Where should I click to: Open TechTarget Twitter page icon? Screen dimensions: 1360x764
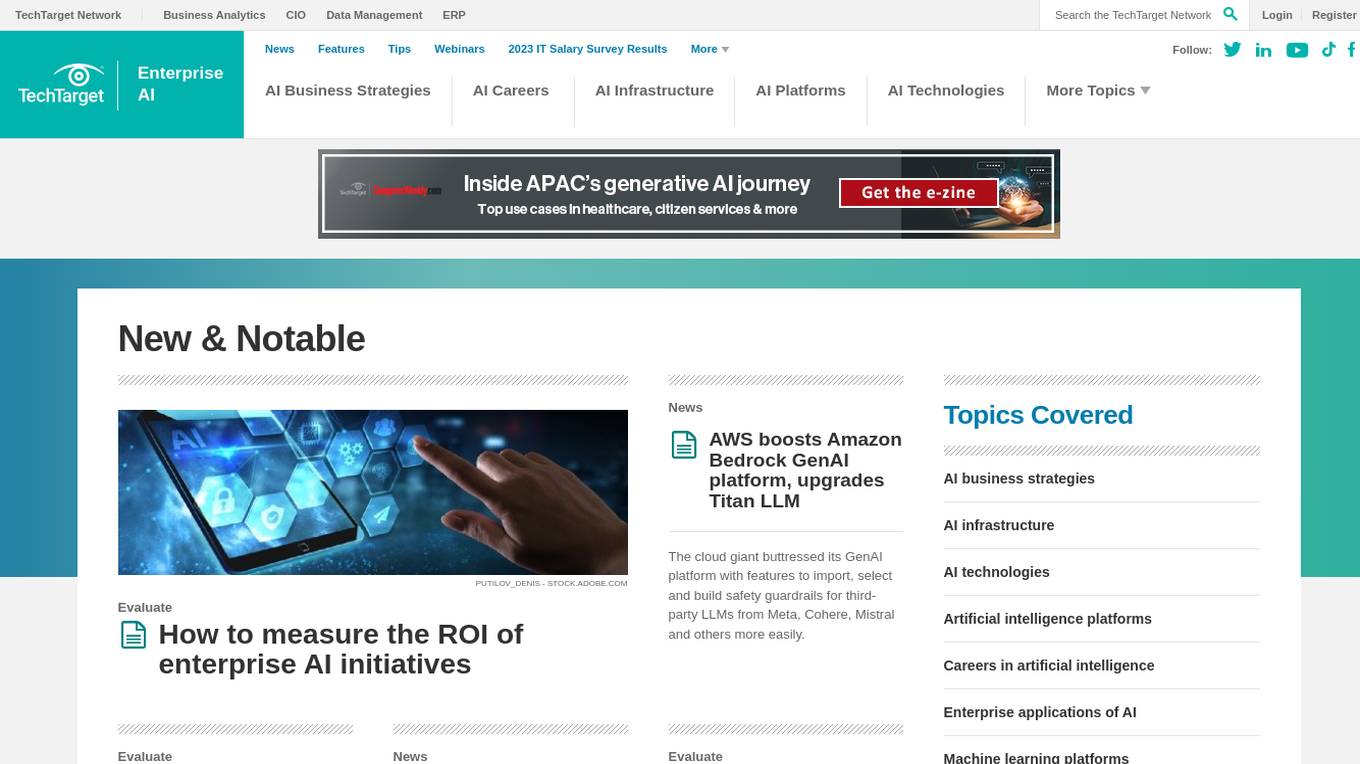pyautogui.click(x=1232, y=49)
